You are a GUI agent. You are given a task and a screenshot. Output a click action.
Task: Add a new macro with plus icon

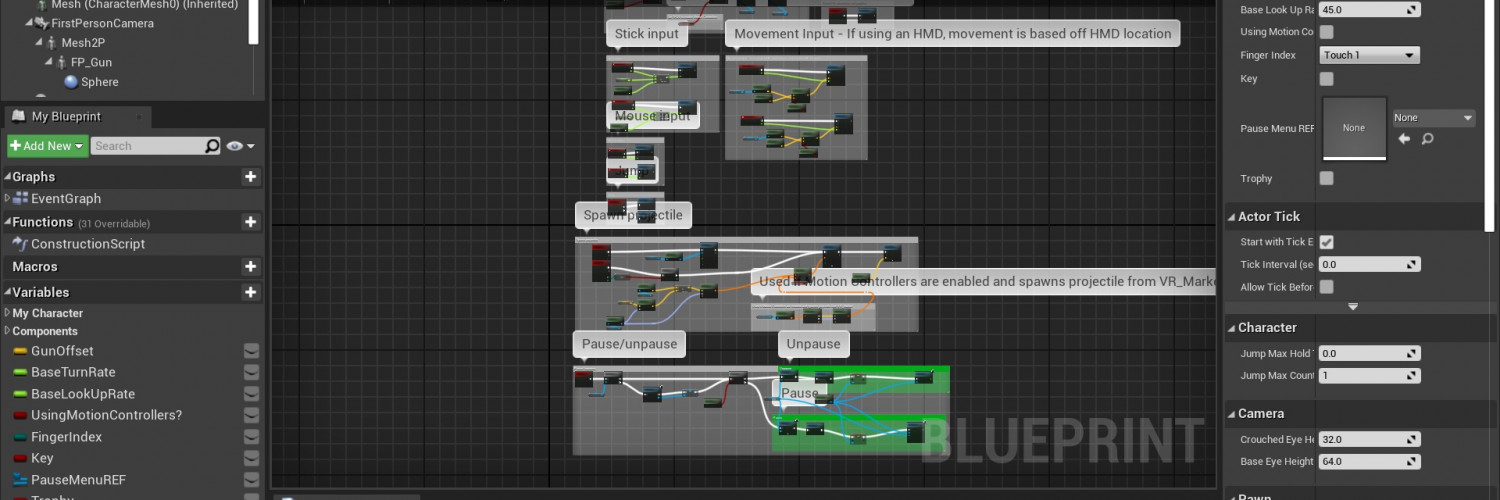[x=250, y=267]
